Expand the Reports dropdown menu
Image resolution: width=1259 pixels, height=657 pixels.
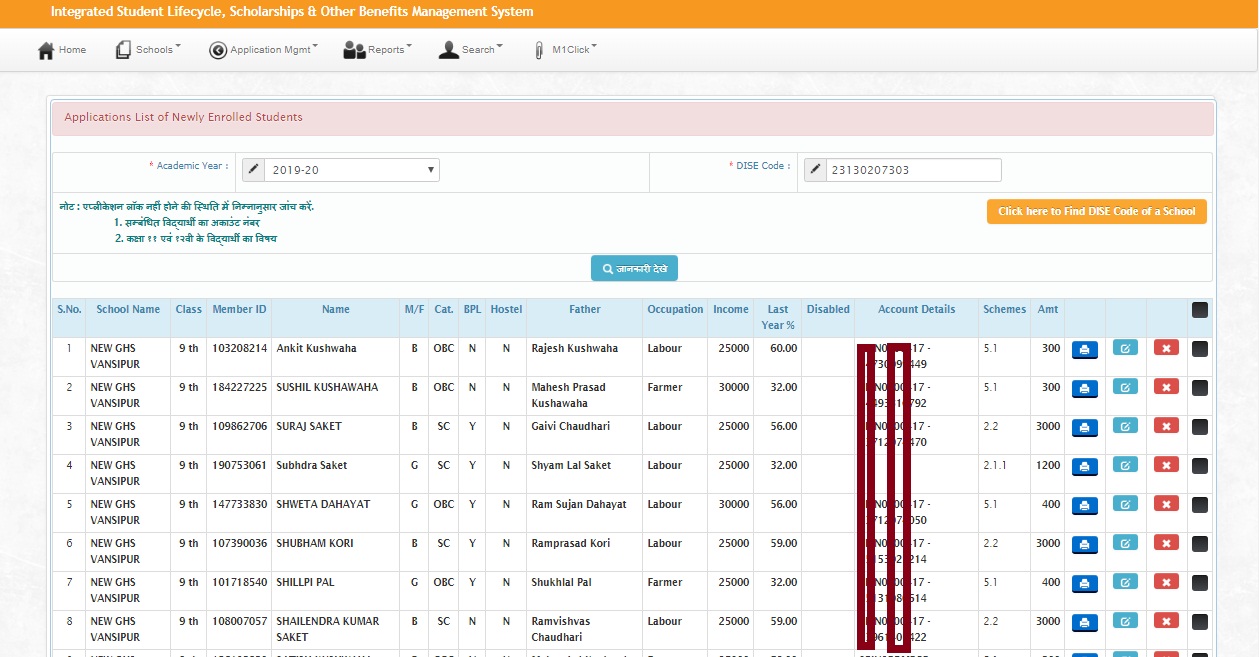click(377, 50)
